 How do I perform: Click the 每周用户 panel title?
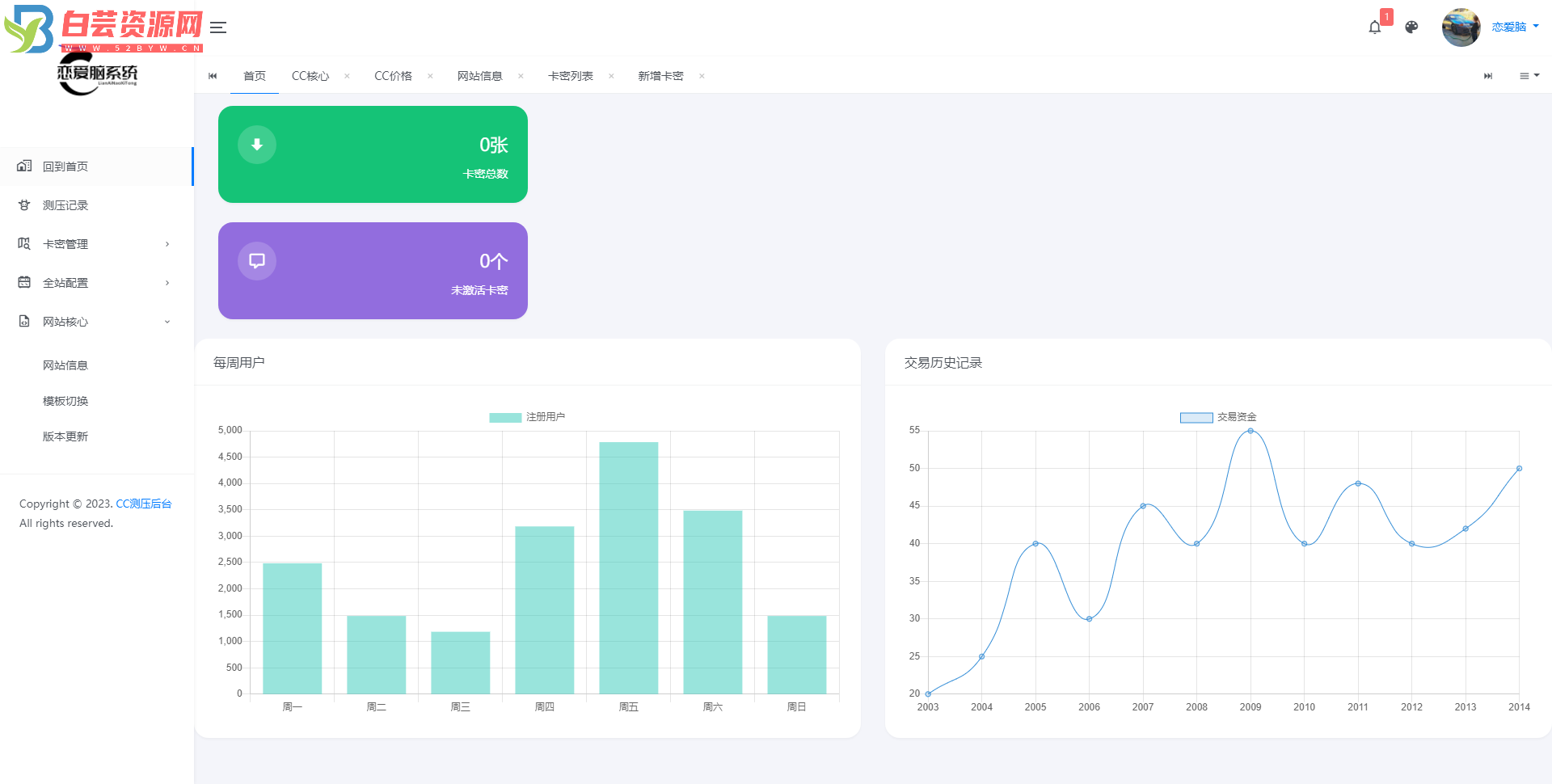pyautogui.click(x=239, y=363)
